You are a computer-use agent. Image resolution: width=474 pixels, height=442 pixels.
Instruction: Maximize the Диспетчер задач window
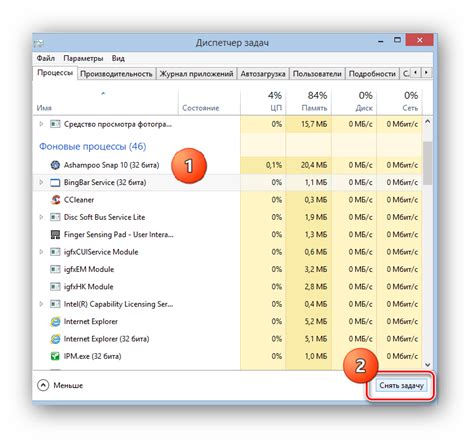(397, 40)
